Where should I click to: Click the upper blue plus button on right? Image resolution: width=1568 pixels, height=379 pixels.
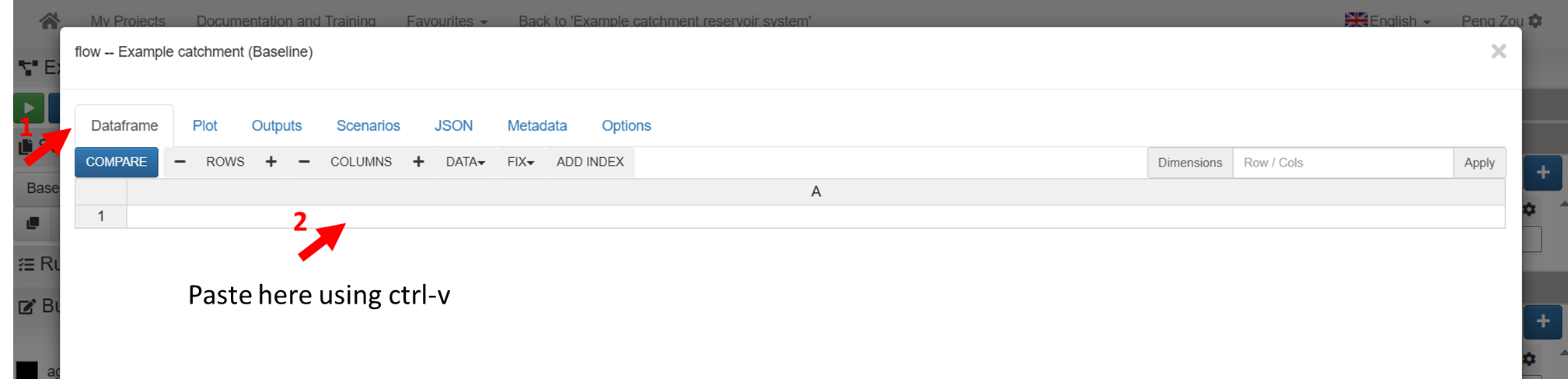[x=1542, y=173]
